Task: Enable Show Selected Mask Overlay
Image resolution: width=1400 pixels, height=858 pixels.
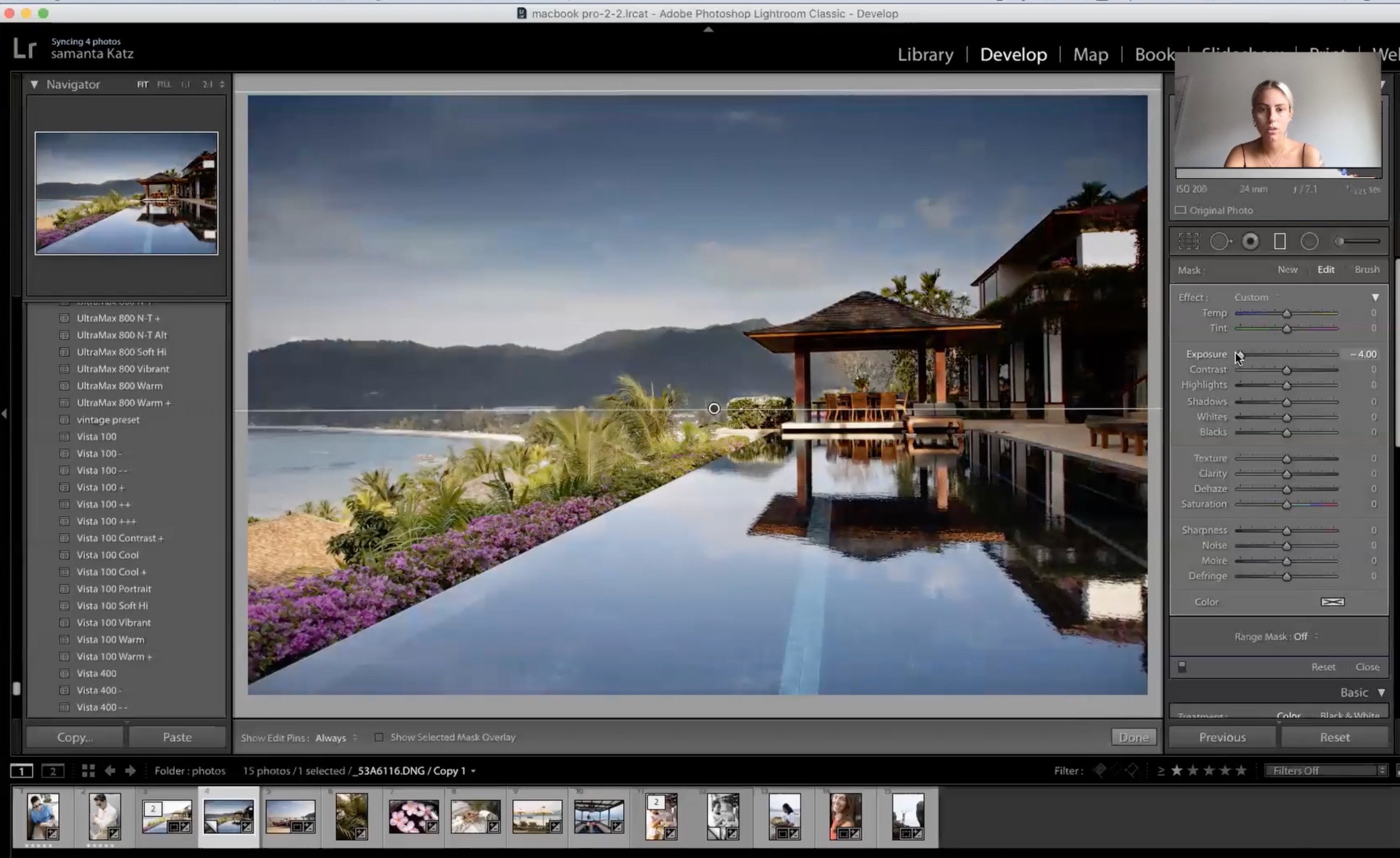Action: [x=379, y=737]
